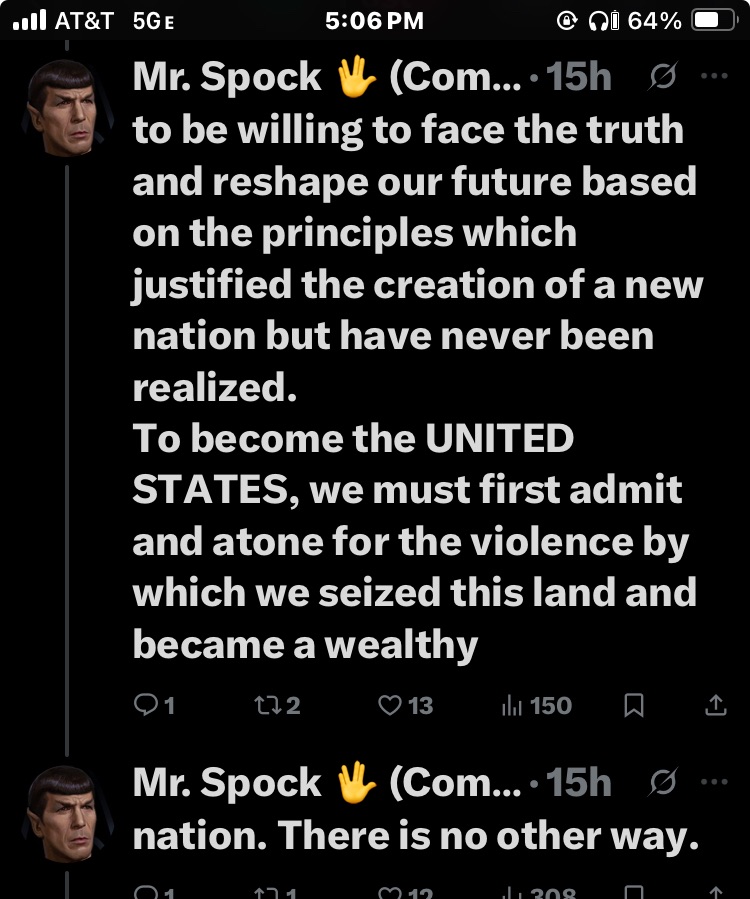Tap the 5:06 PM clock in the status bar
750x899 pixels.
tap(375, 20)
